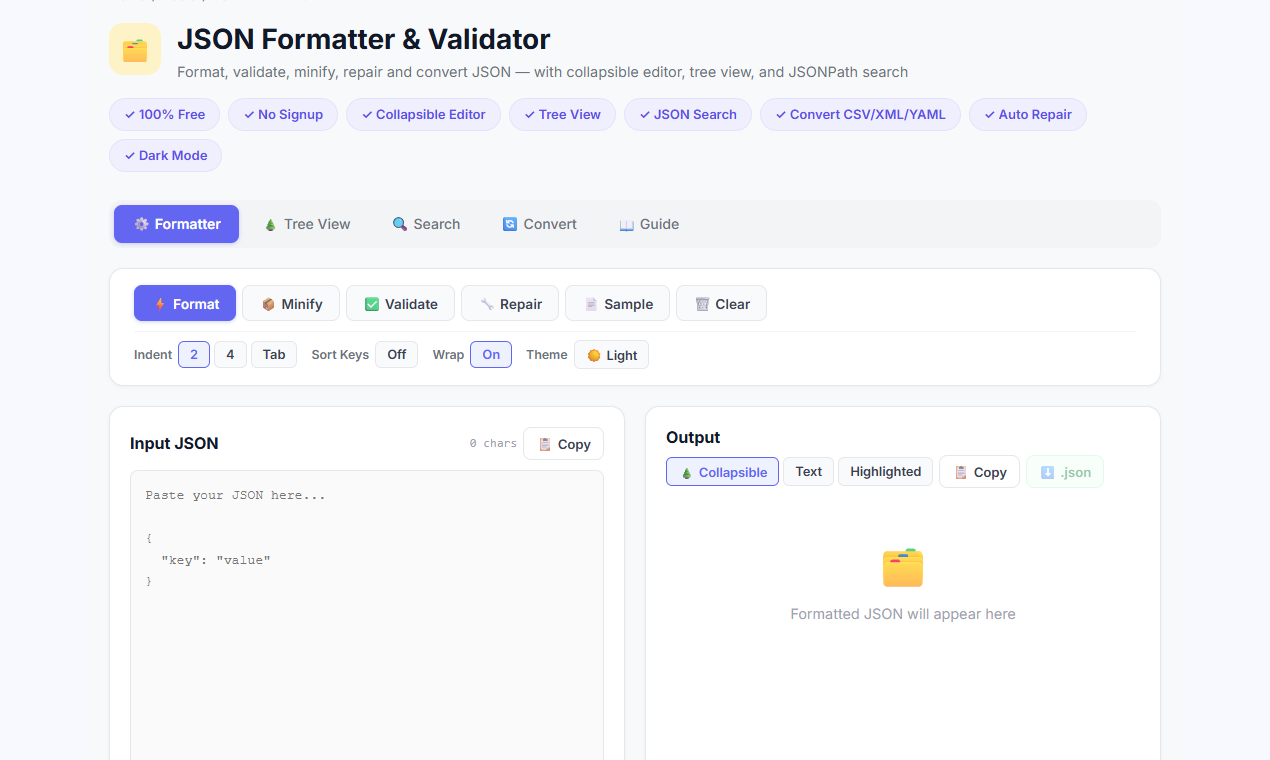The height and width of the screenshot is (760, 1270).
Task: Open the Guide tab
Action: tap(649, 224)
